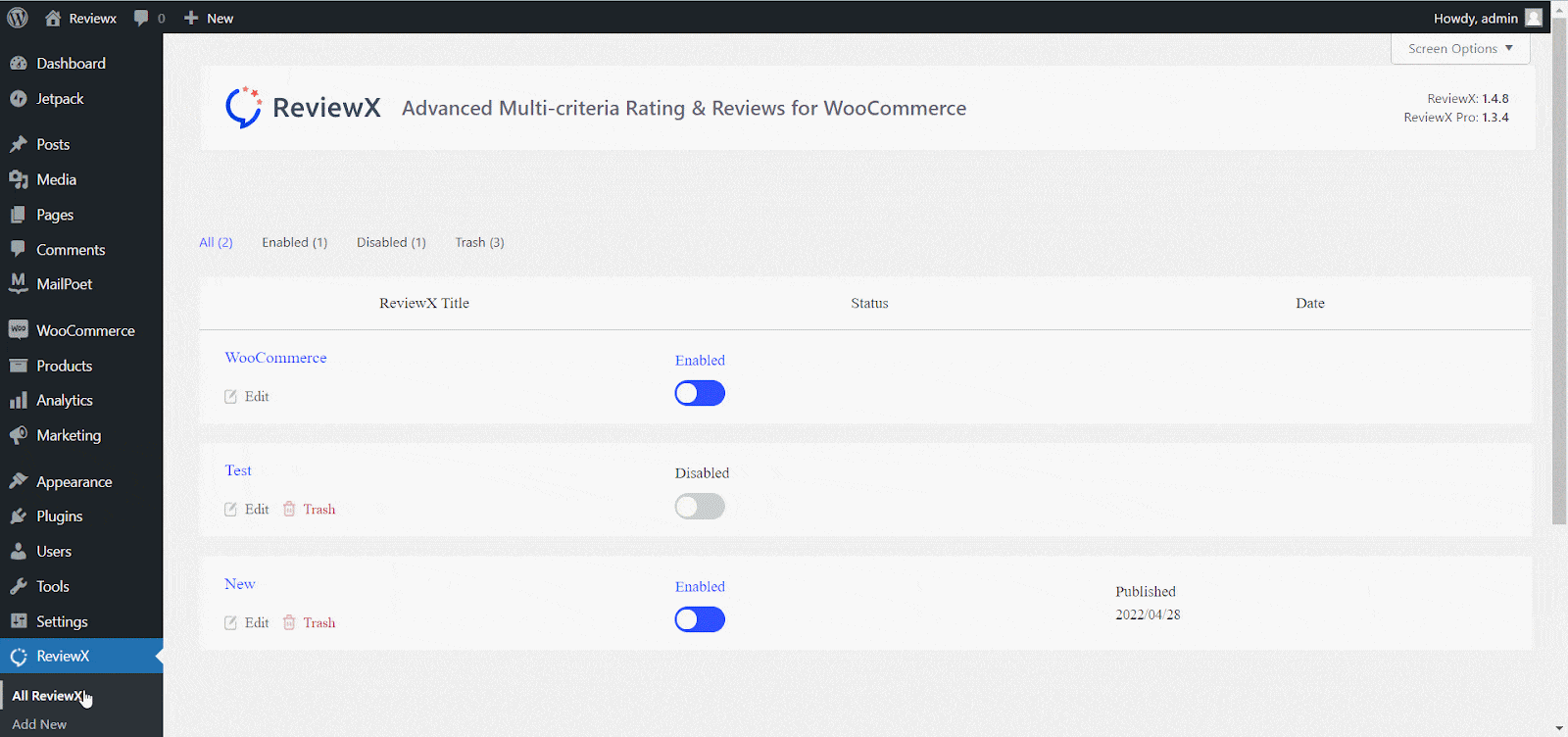1568x737 pixels.
Task: Click the Products archive icon
Action: [x=18, y=366]
